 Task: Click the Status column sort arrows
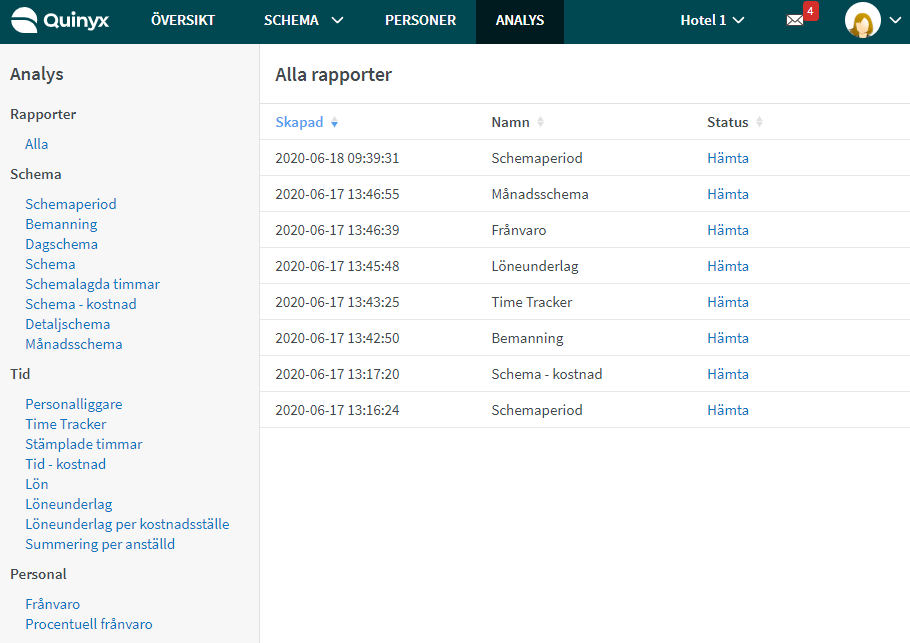(759, 122)
